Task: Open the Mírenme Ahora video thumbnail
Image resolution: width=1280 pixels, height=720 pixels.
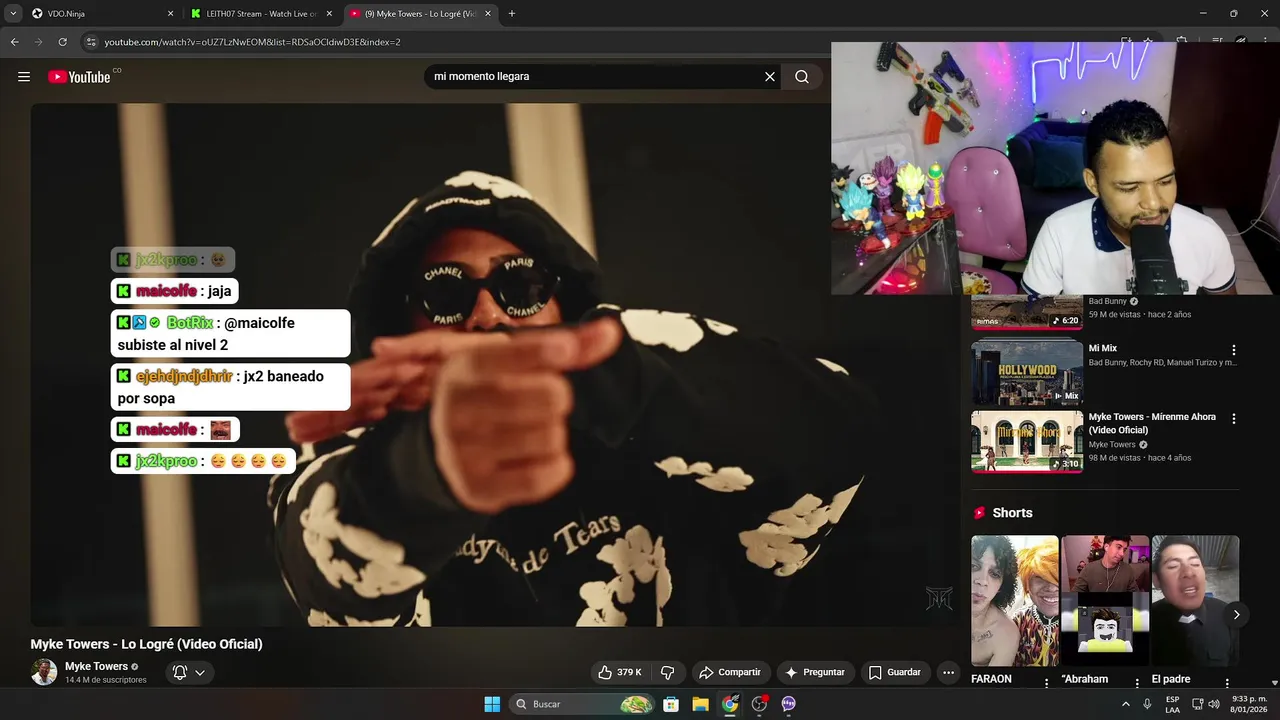Action: tap(1027, 442)
